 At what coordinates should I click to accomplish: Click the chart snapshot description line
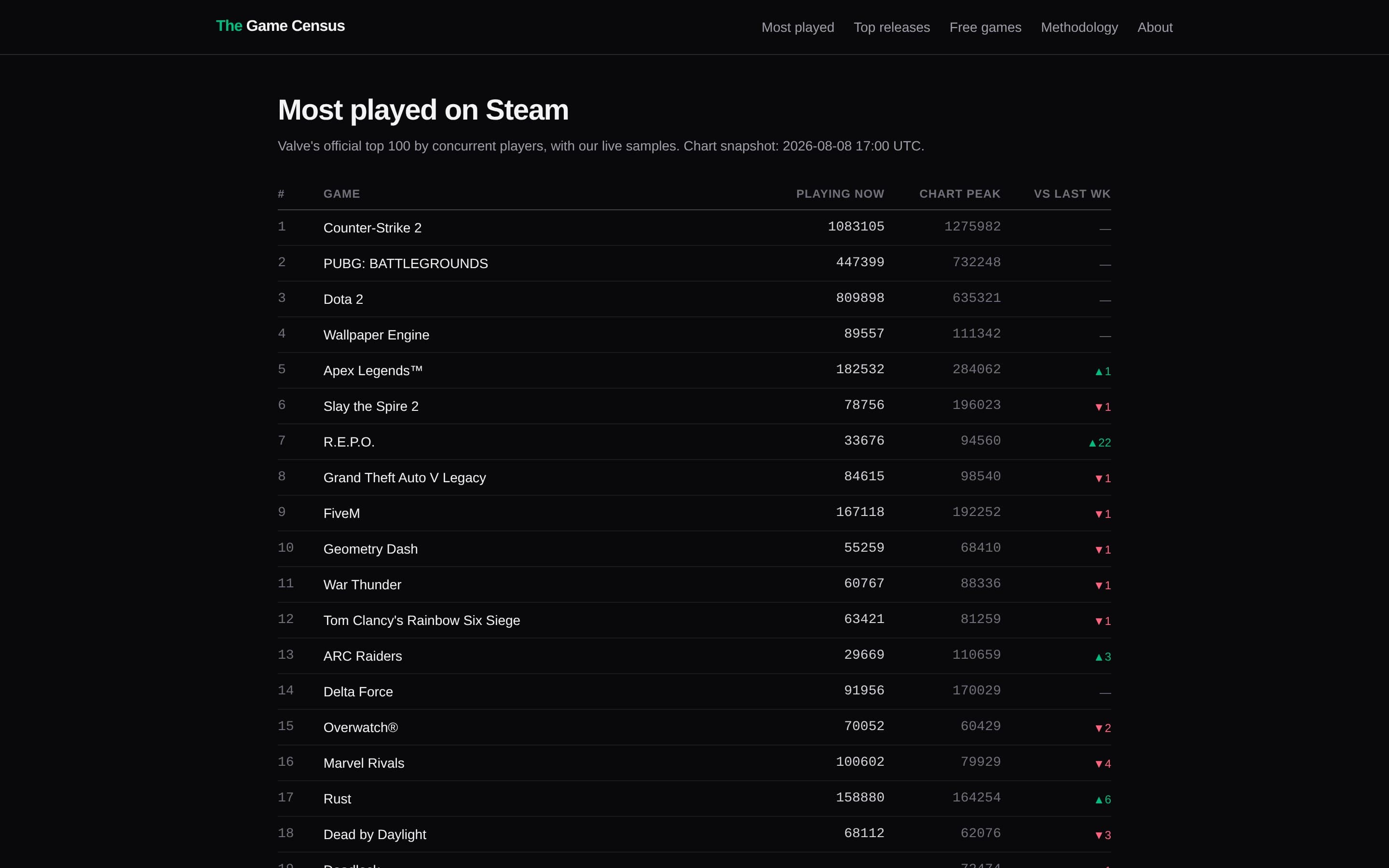click(x=601, y=146)
